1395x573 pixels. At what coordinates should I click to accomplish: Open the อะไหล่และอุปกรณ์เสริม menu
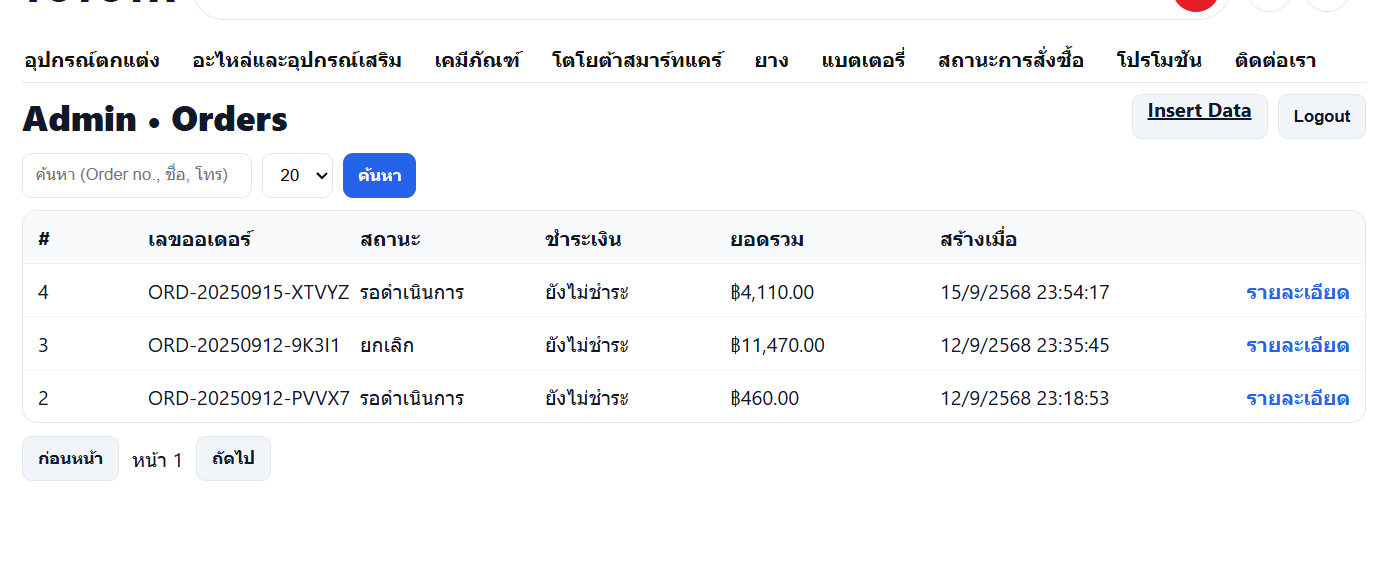(x=297, y=60)
